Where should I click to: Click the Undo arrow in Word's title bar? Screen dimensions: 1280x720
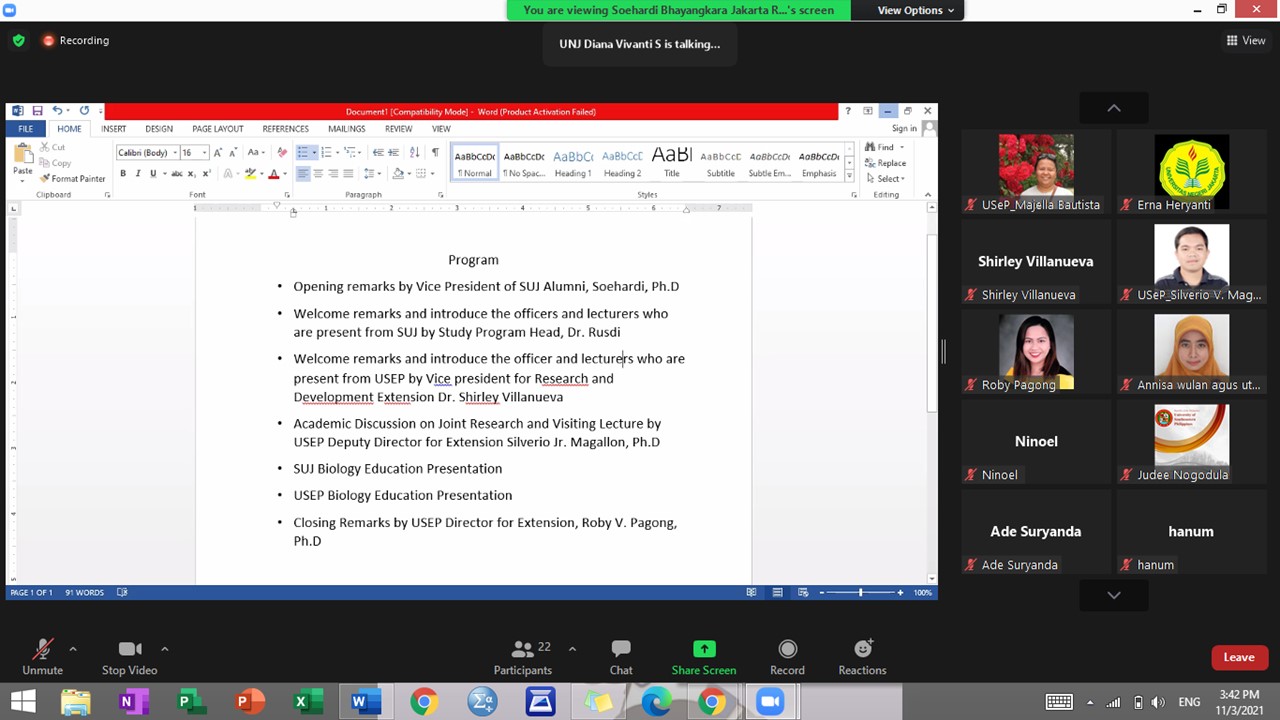coord(57,111)
